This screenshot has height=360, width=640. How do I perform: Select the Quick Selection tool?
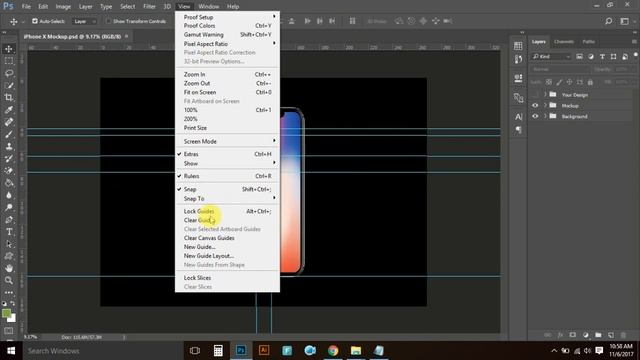click(x=9, y=86)
